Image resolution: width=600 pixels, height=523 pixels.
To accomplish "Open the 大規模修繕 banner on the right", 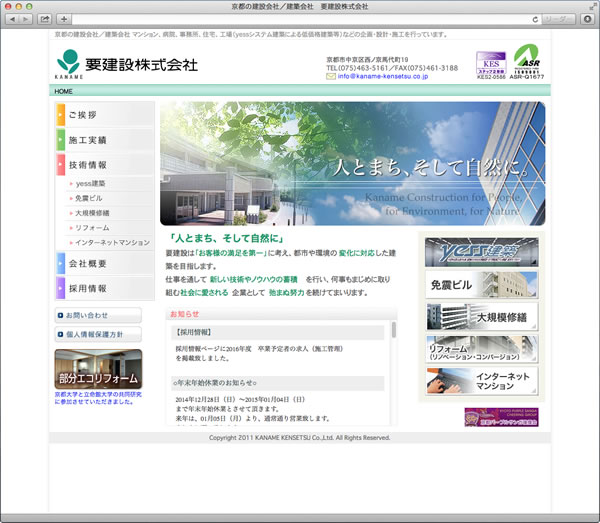I will coord(481,317).
